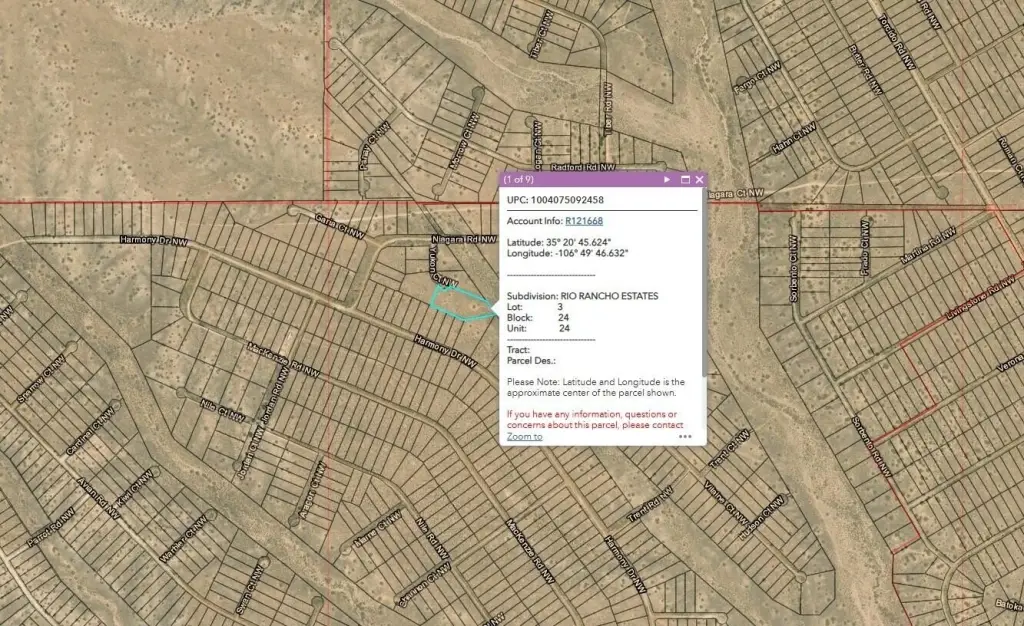Viewport: 1024px width, 626px height.
Task: Show the next feature in popup
Action: 667,180
